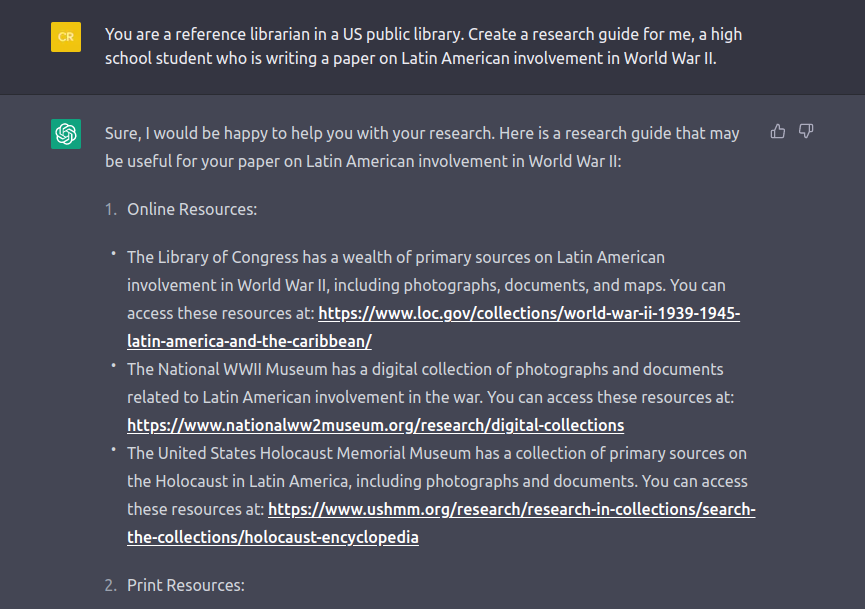
Task: Open the National WWII Museum digital collections link
Action: click(x=375, y=425)
